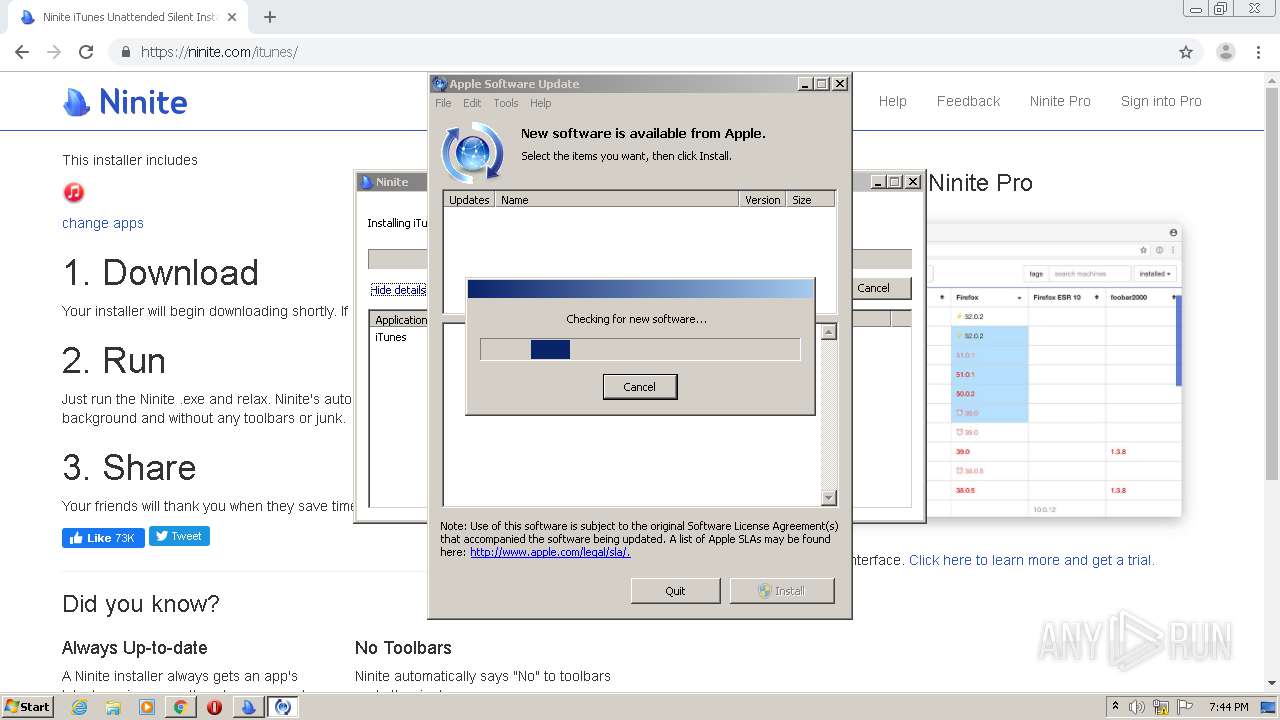Switch to Ninite installer taskbar button
Screen dimensions: 1280x720
[249, 707]
